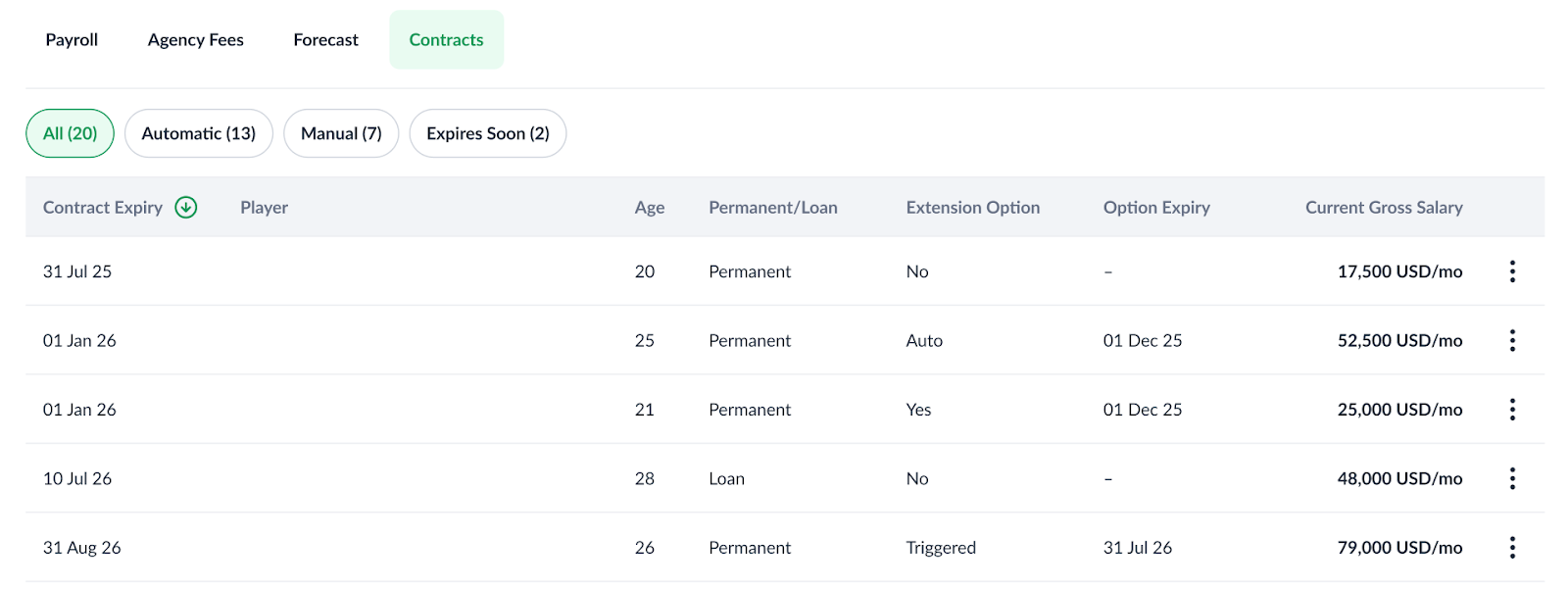Show Expires Soon (2) contracts
Screen dimensions: 1568x589
(487, 133)
